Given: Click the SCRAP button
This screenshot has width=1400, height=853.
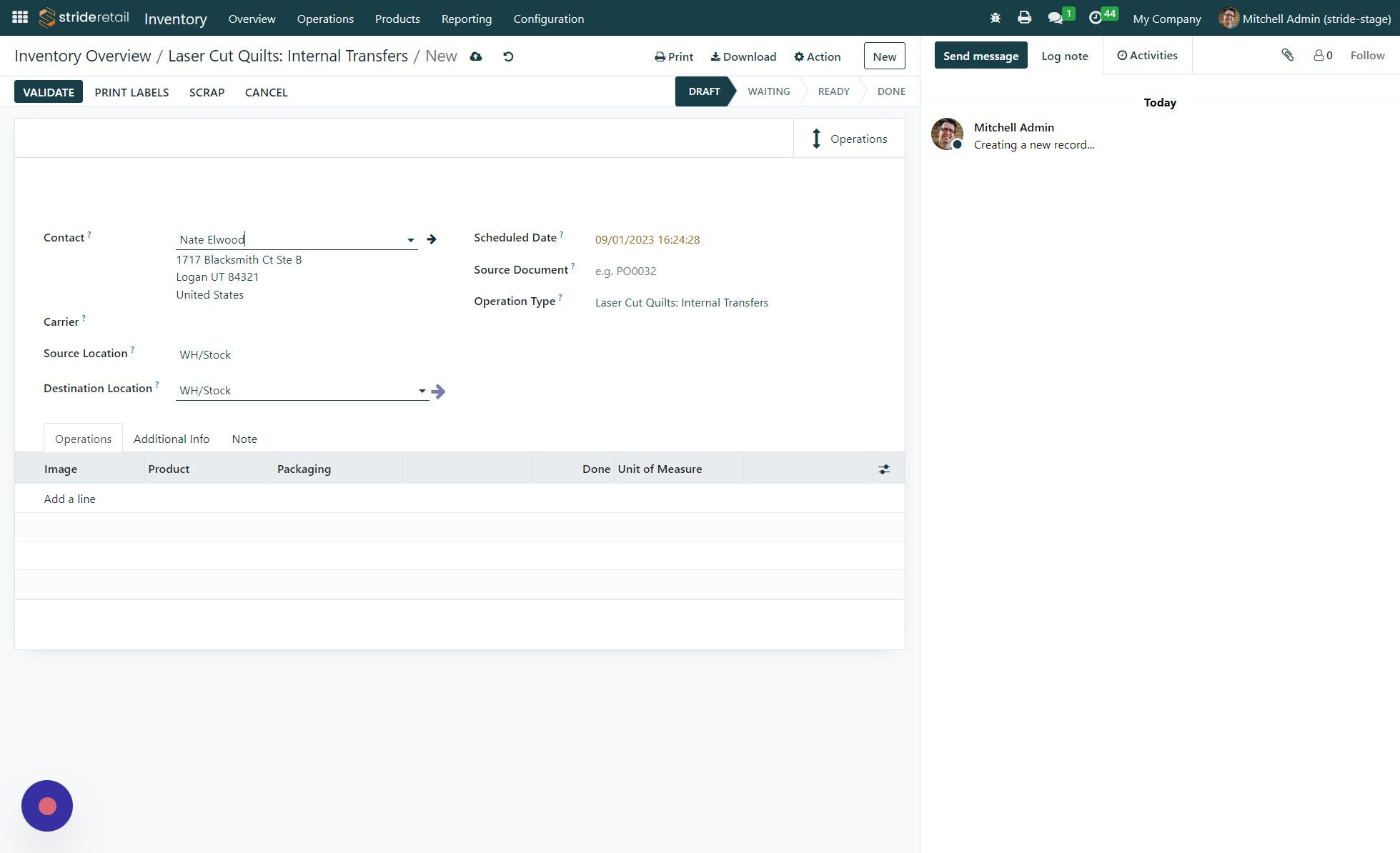Looking at the screenshot, I should click(207, 92).
